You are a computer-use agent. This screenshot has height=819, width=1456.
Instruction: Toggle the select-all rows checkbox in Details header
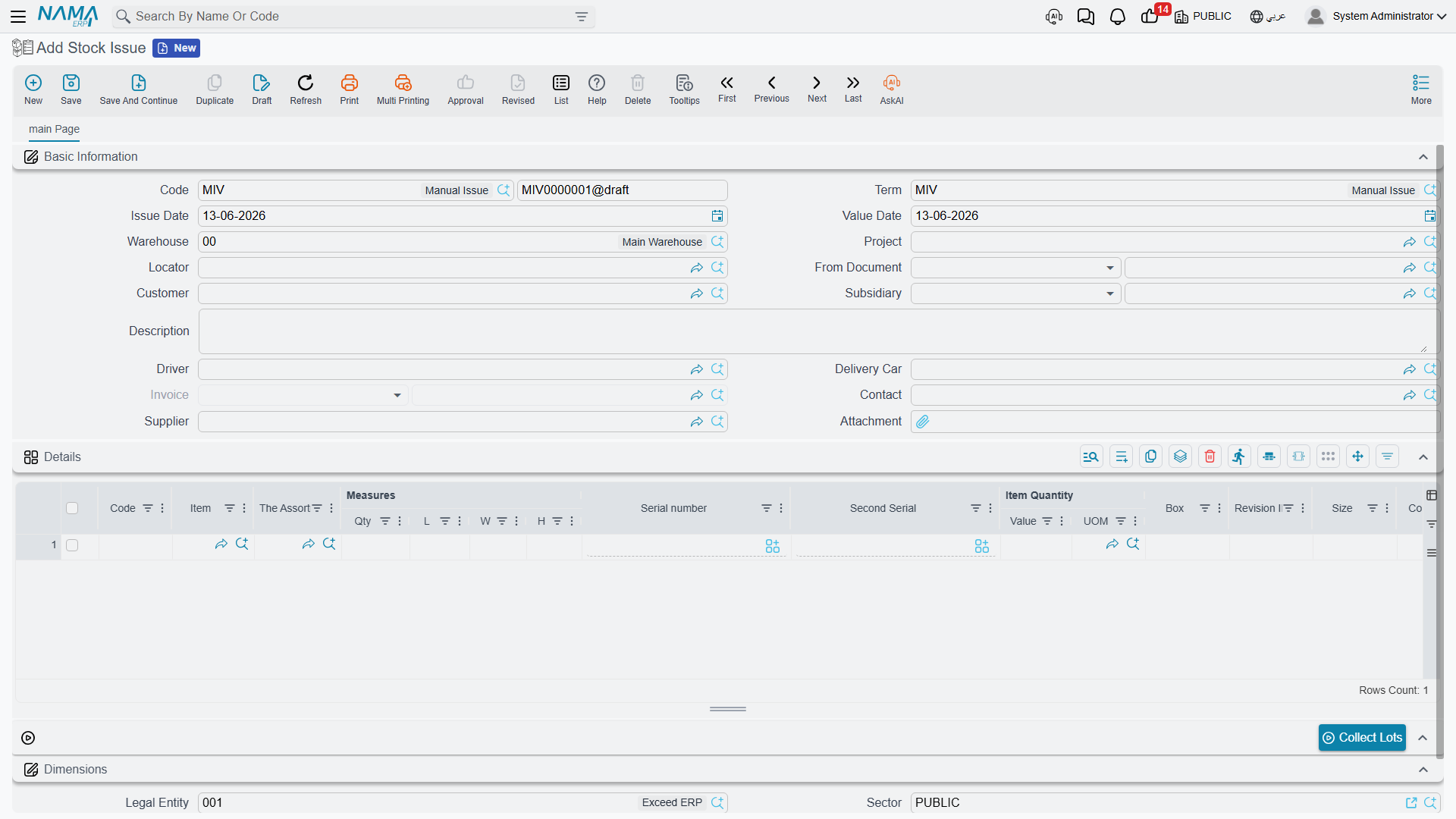click(72, 508)
